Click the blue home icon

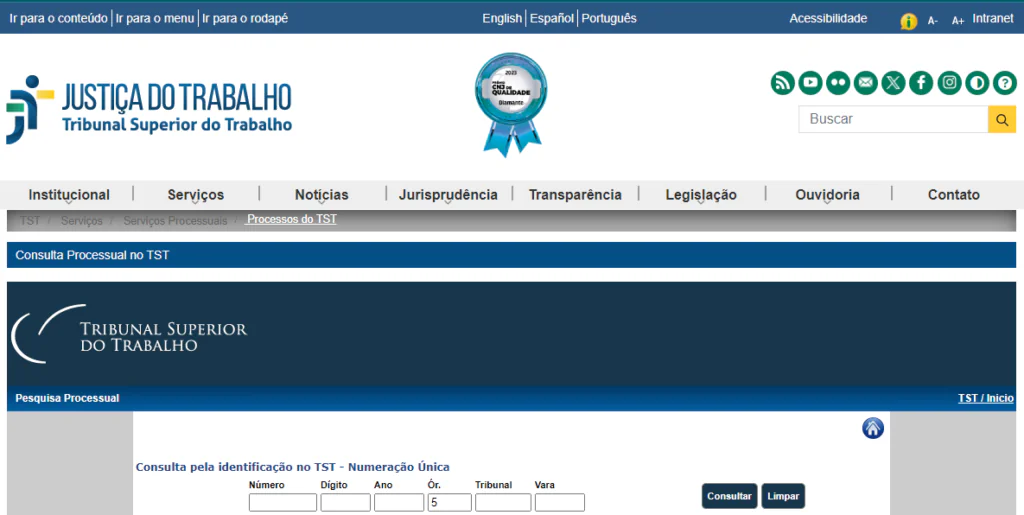point(873,428)
